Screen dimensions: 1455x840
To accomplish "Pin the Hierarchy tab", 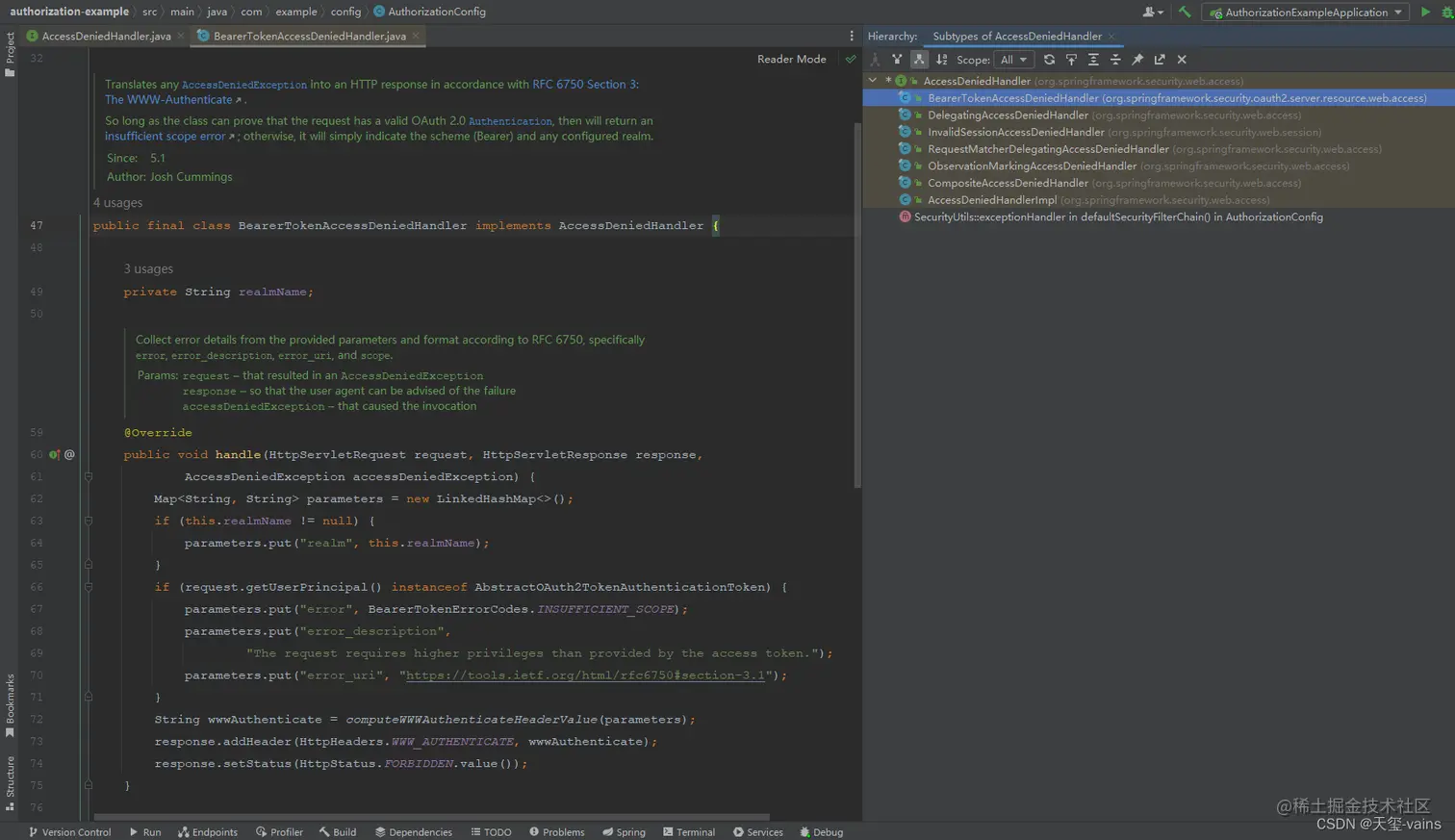I will pos(1137,60).
